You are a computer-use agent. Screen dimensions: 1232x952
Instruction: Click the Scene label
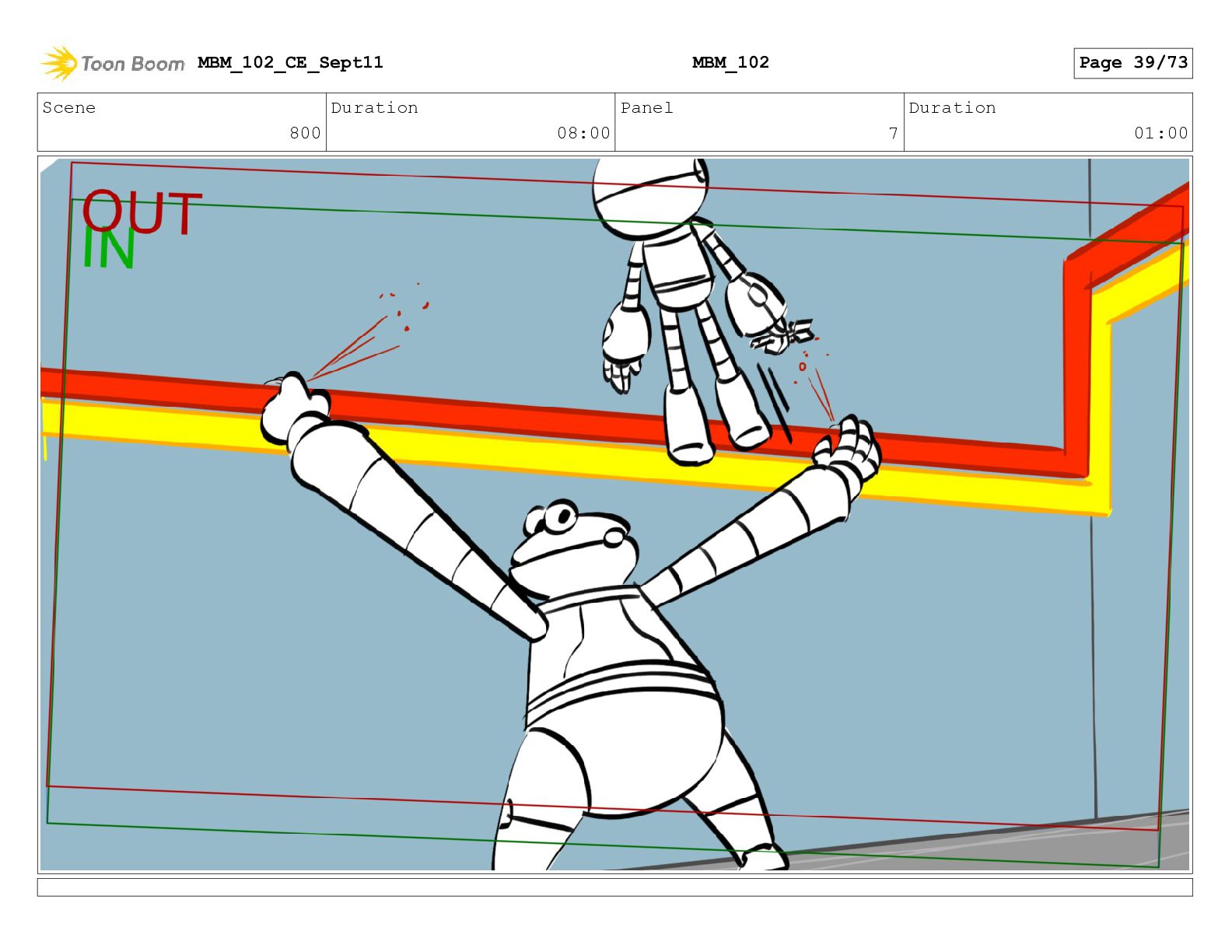(69, 107)
